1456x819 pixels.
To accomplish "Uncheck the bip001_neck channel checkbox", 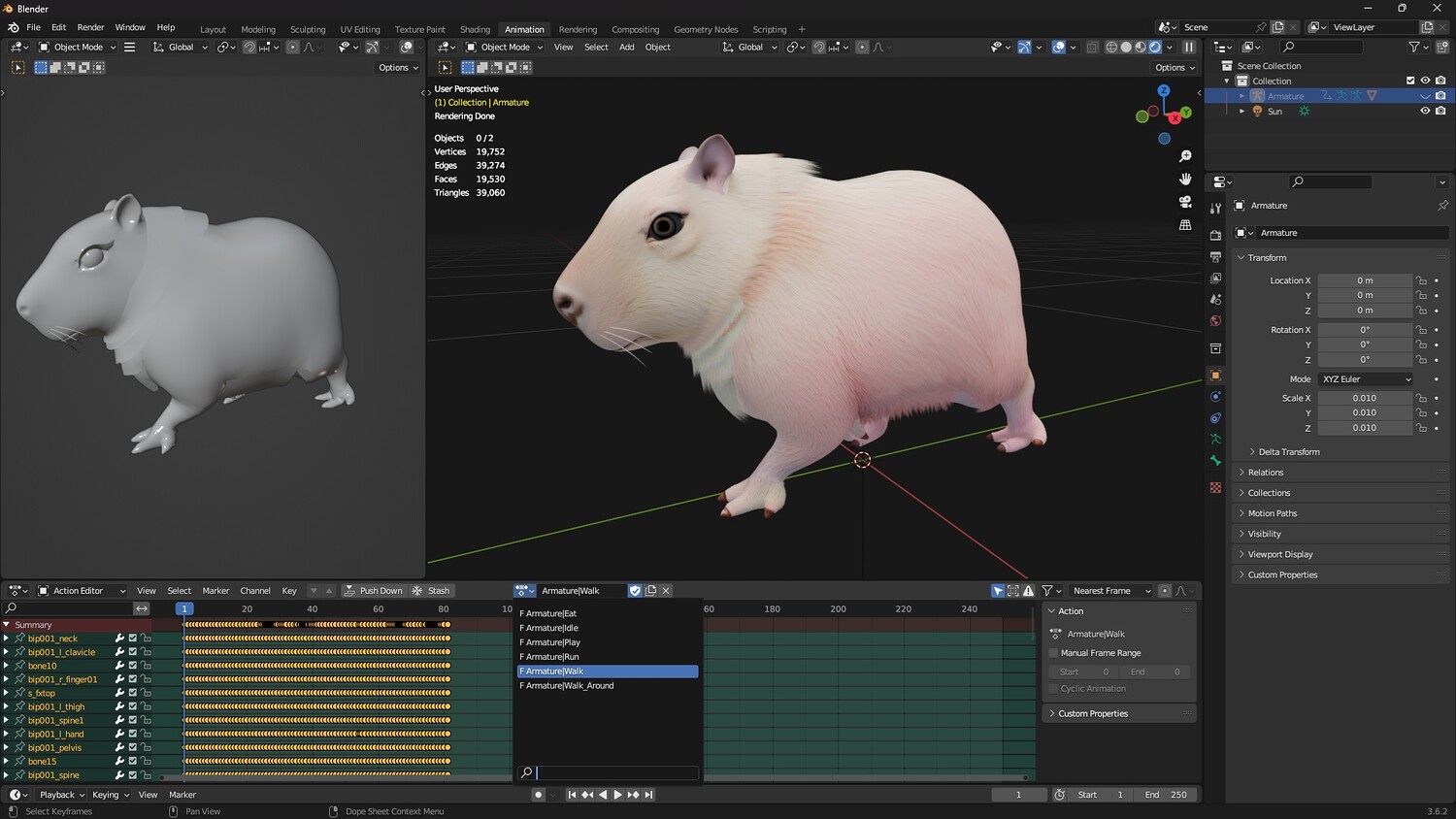I will tap(133, 639).
